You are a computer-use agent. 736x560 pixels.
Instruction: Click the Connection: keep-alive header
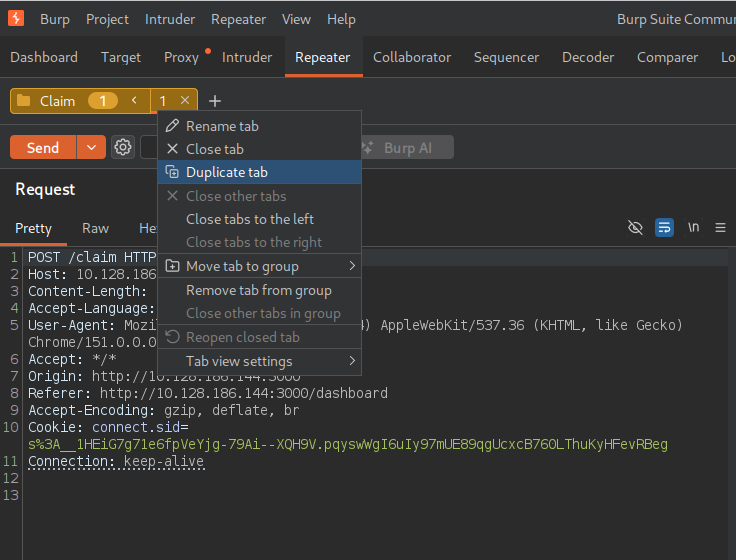pos(116,461)
